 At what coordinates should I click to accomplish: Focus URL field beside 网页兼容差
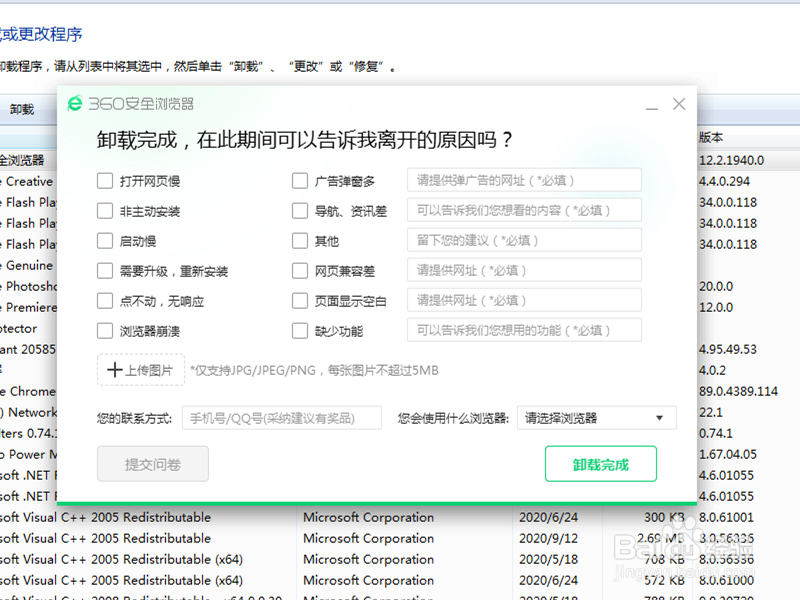point(524,270)
